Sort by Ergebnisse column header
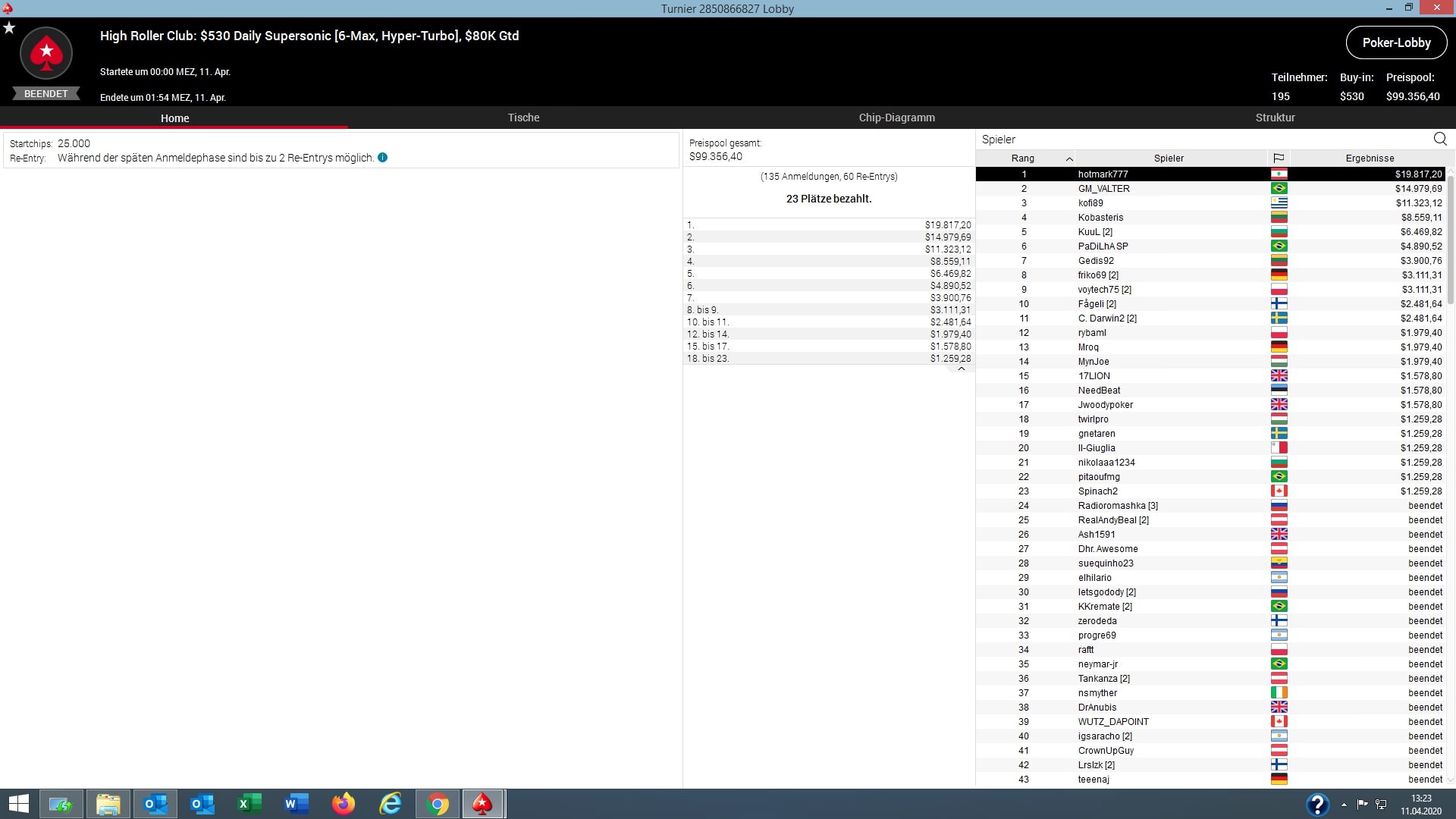Viewport: 1456px width, 819px height. [1369, 158]
